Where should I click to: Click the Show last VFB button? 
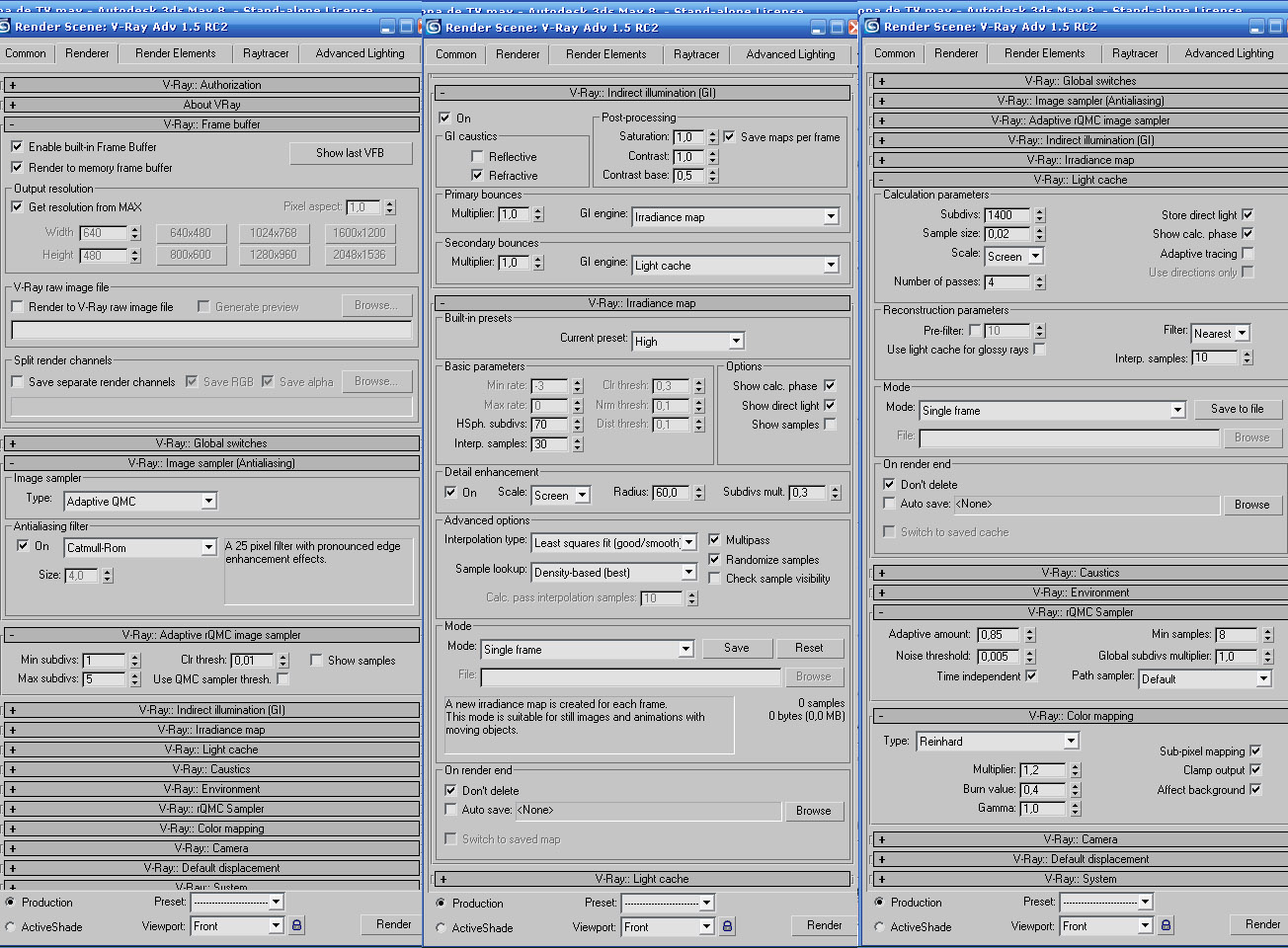click(350, 153)
